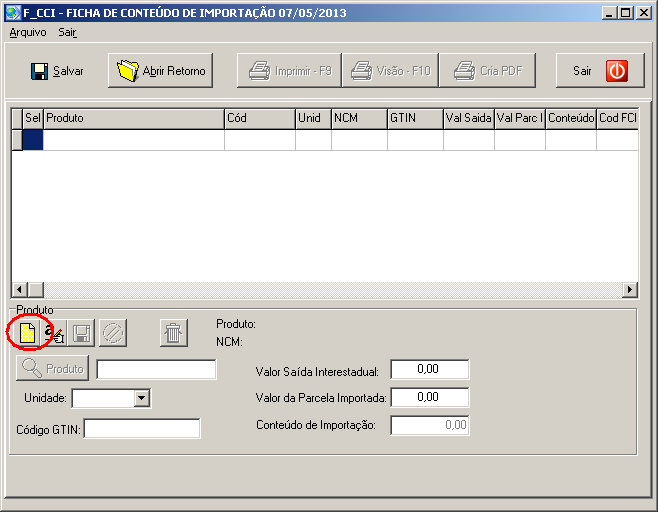This screenshot has width=658, height=512.
Task: Click the Código GTIN input field
Action: pos(142,428)
